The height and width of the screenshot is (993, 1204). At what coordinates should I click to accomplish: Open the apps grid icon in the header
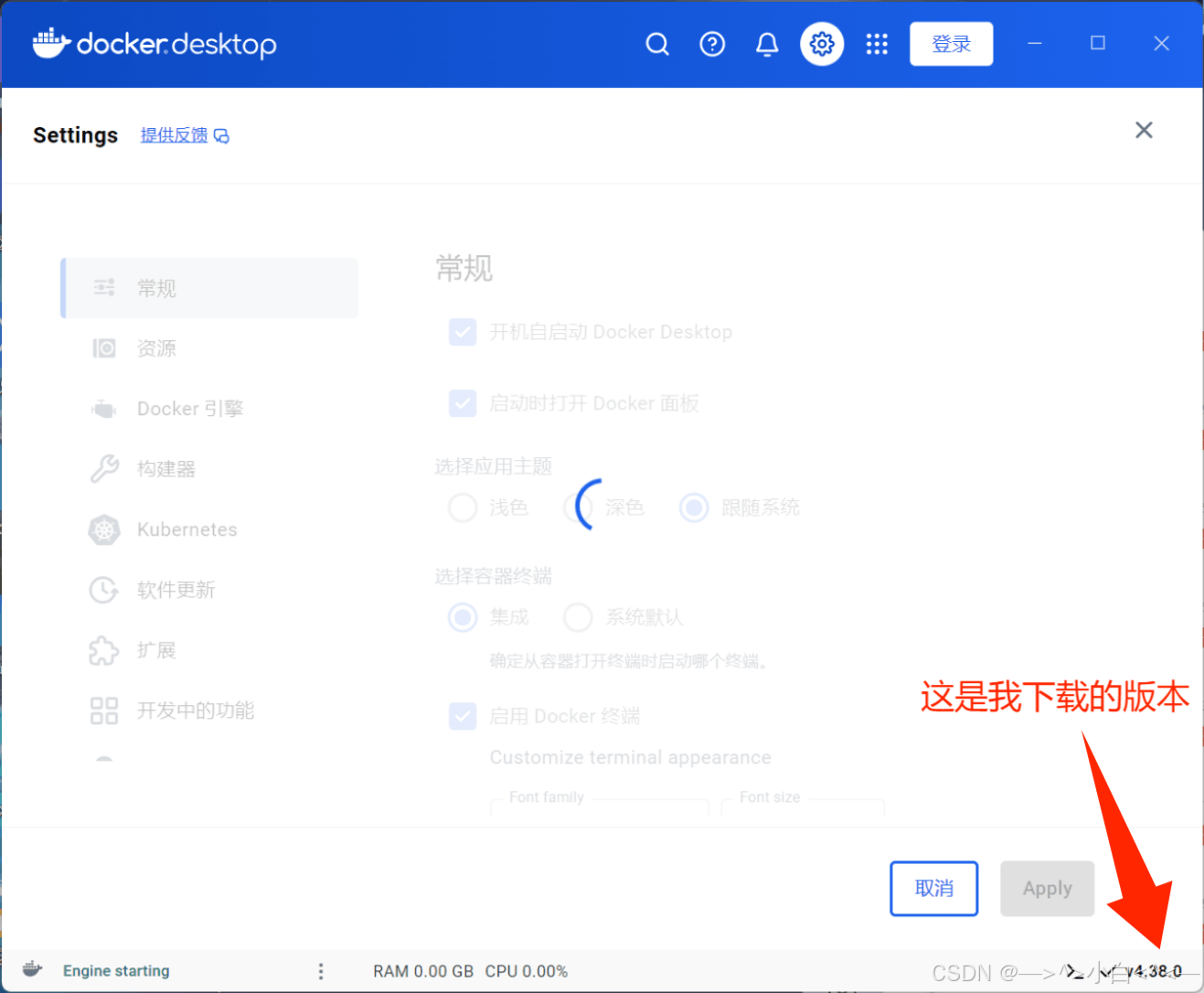tap(877, 43)
